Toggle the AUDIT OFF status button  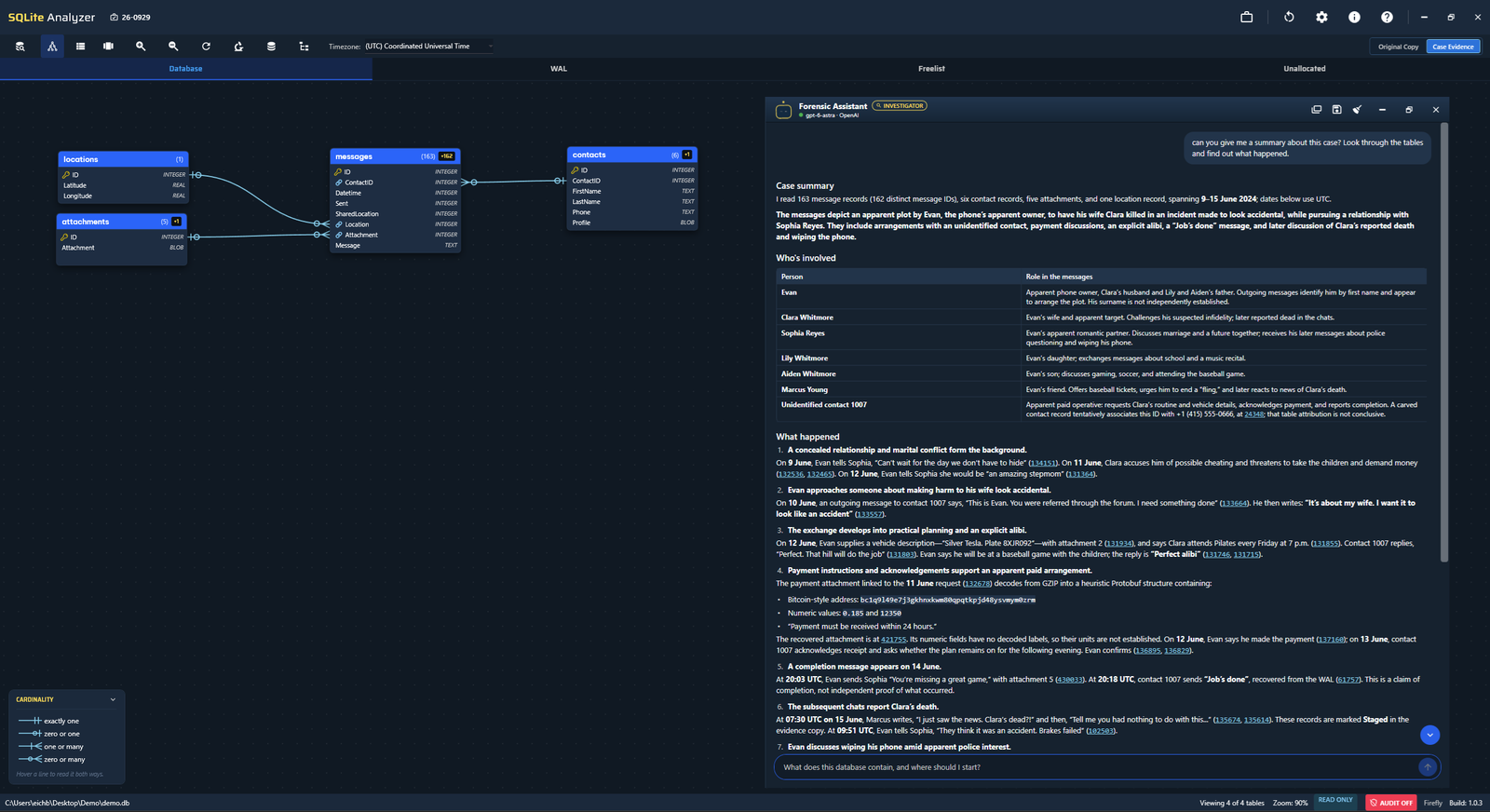click(x=1391, y=803)
